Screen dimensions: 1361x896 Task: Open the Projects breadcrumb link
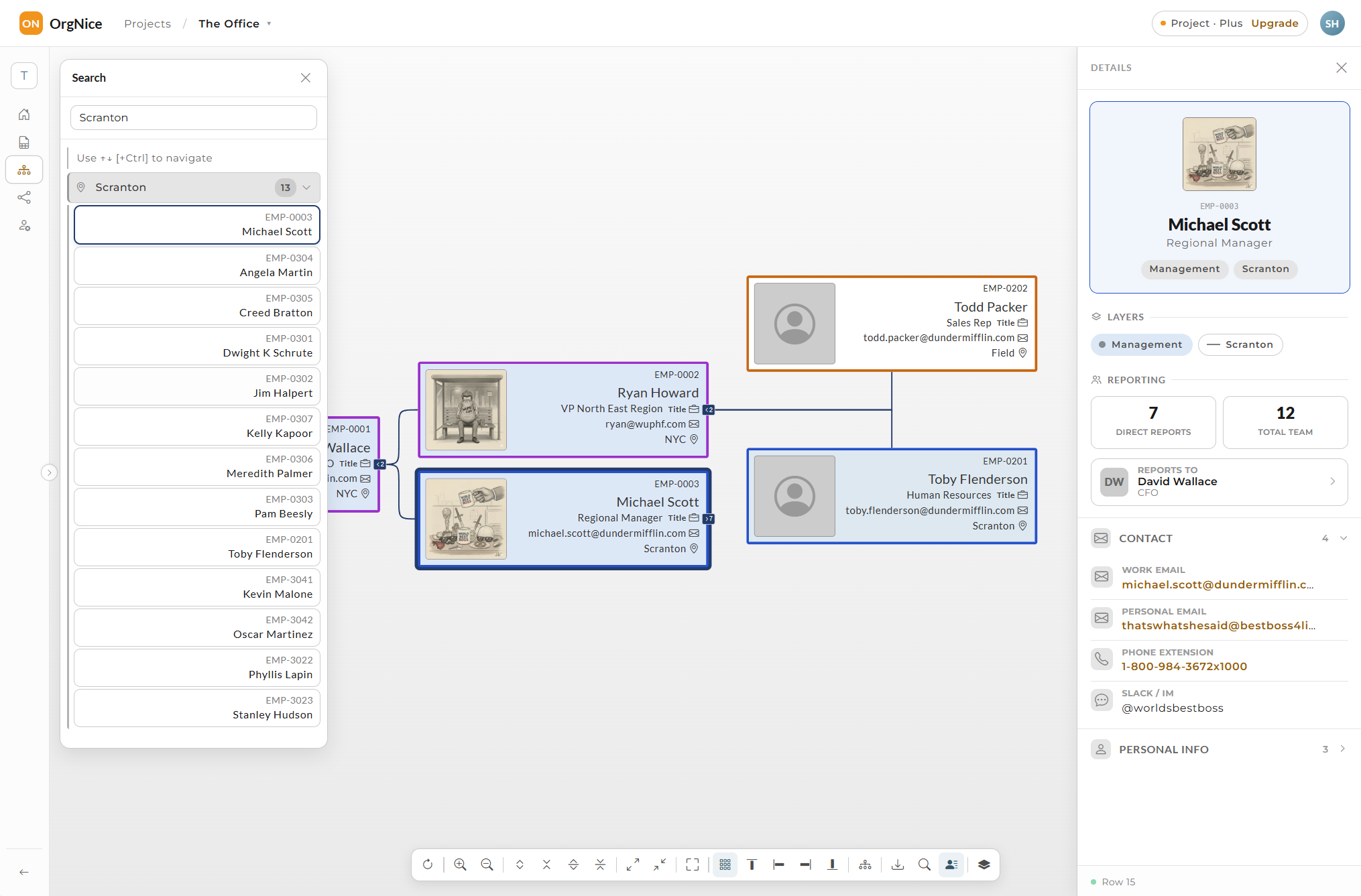point(147,23)
